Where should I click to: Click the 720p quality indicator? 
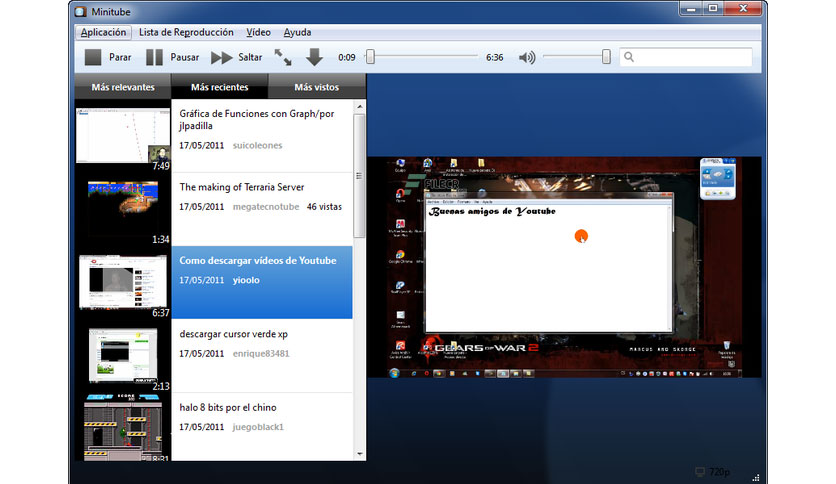click(713, 472)
